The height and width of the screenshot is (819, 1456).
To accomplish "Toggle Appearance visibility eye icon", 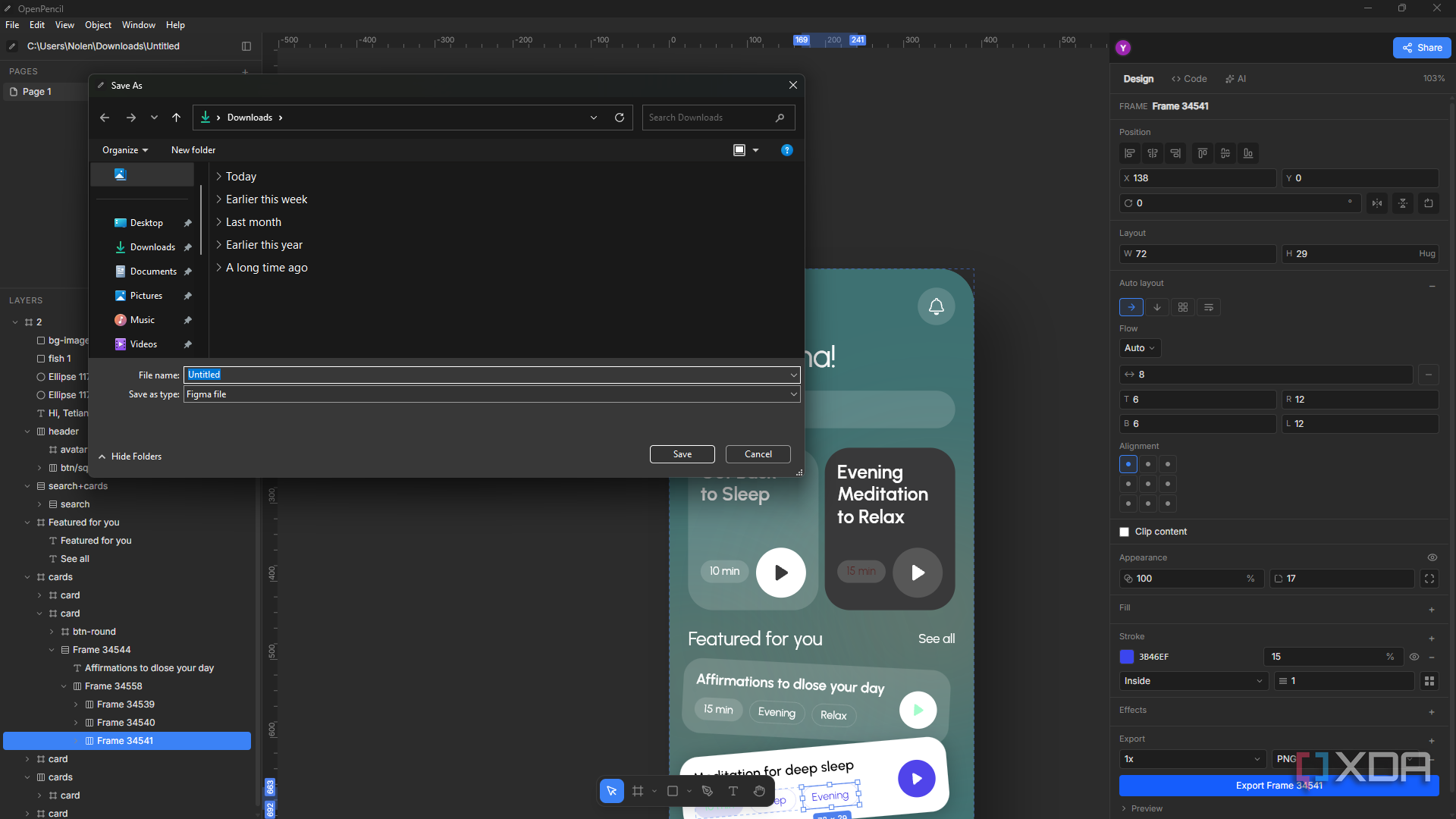I will [x=1432, y=557].
